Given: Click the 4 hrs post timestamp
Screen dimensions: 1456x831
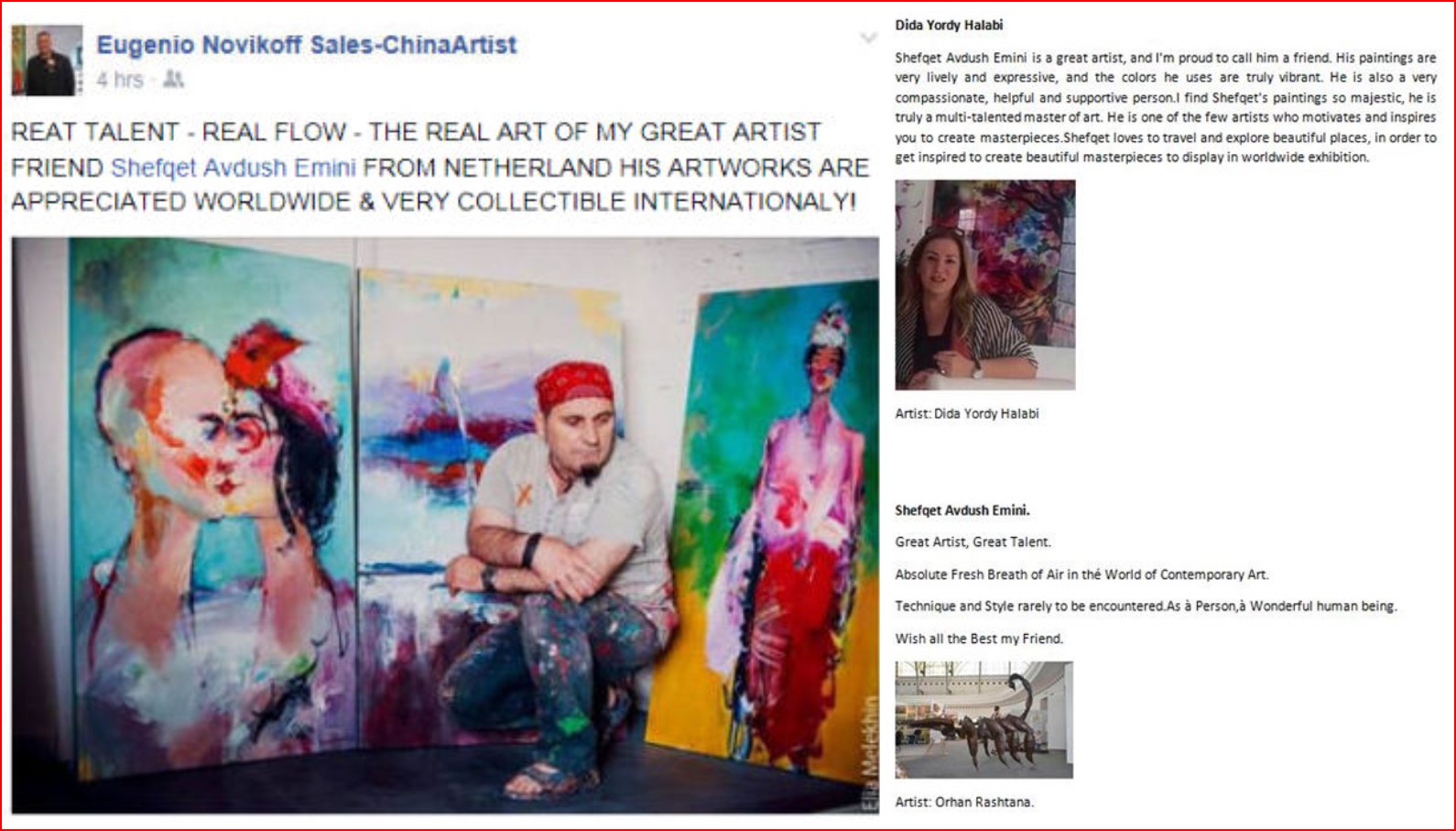Looking at the screenshot, I should coord(120,80).
